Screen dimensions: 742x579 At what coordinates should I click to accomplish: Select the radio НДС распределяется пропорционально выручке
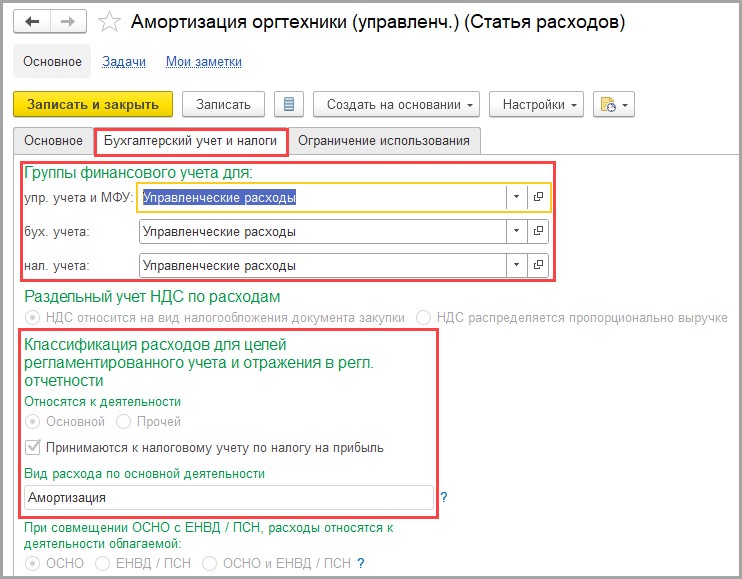click(x=423, y=317)
